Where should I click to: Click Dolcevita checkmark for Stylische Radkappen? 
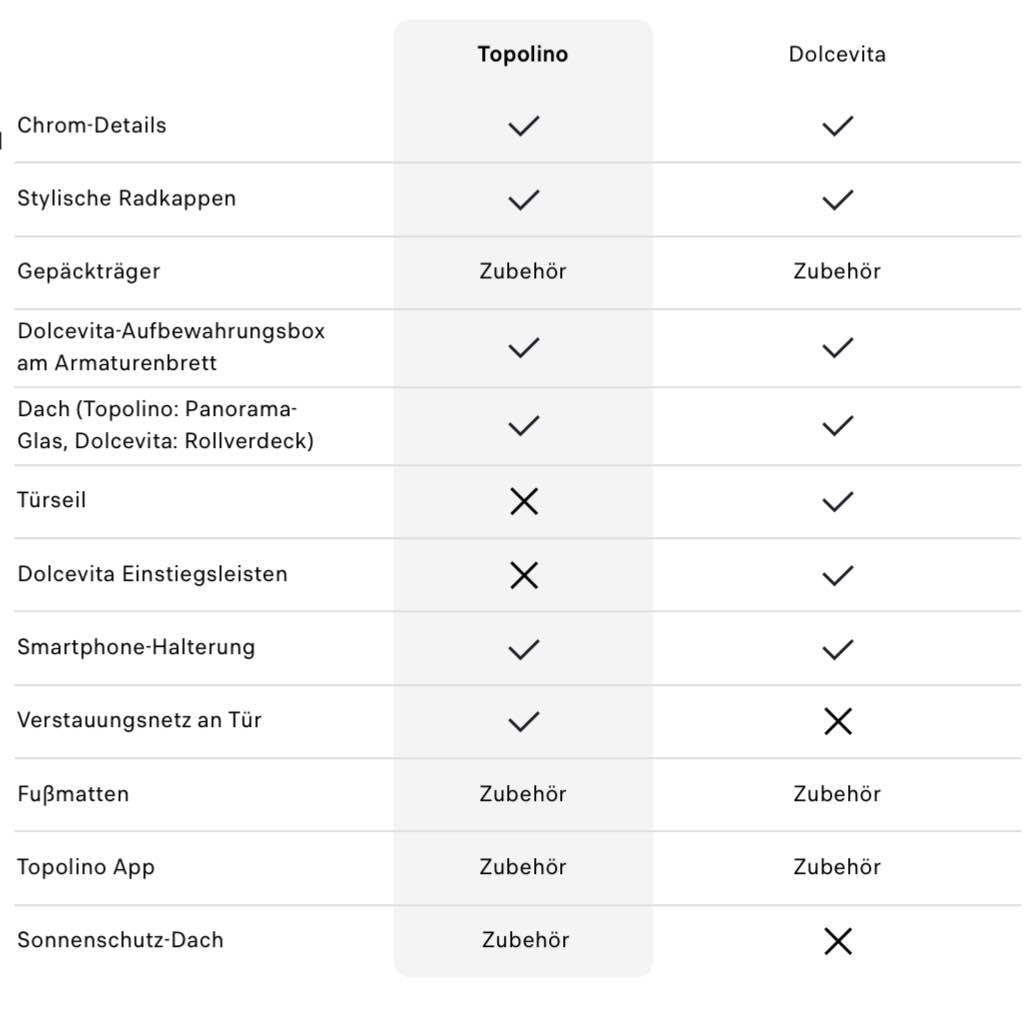(837, 199)
